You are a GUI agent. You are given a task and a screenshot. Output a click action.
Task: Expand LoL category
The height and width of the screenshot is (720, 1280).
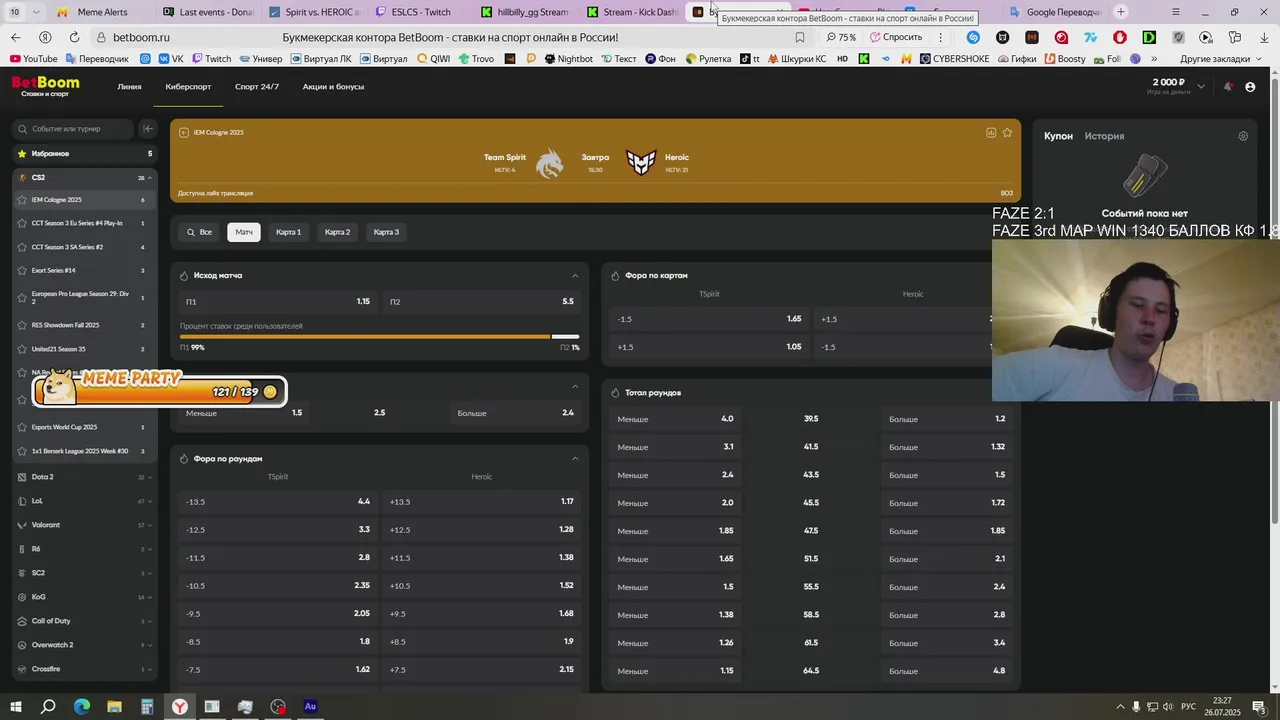pos(150,501)
